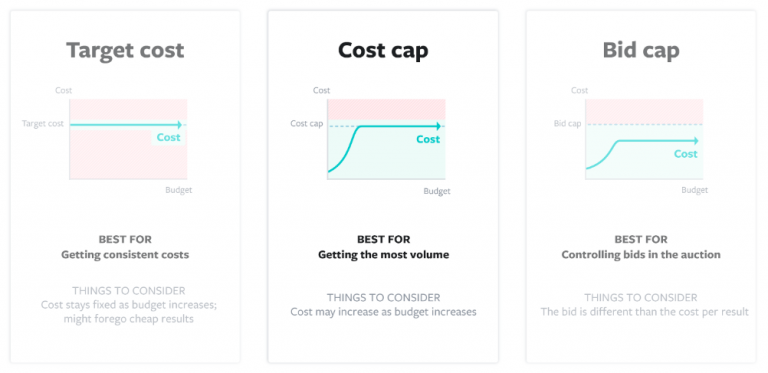Click the 'Target cost' axis label
This screenshot has width=768, height=373.
coord(43,124)
